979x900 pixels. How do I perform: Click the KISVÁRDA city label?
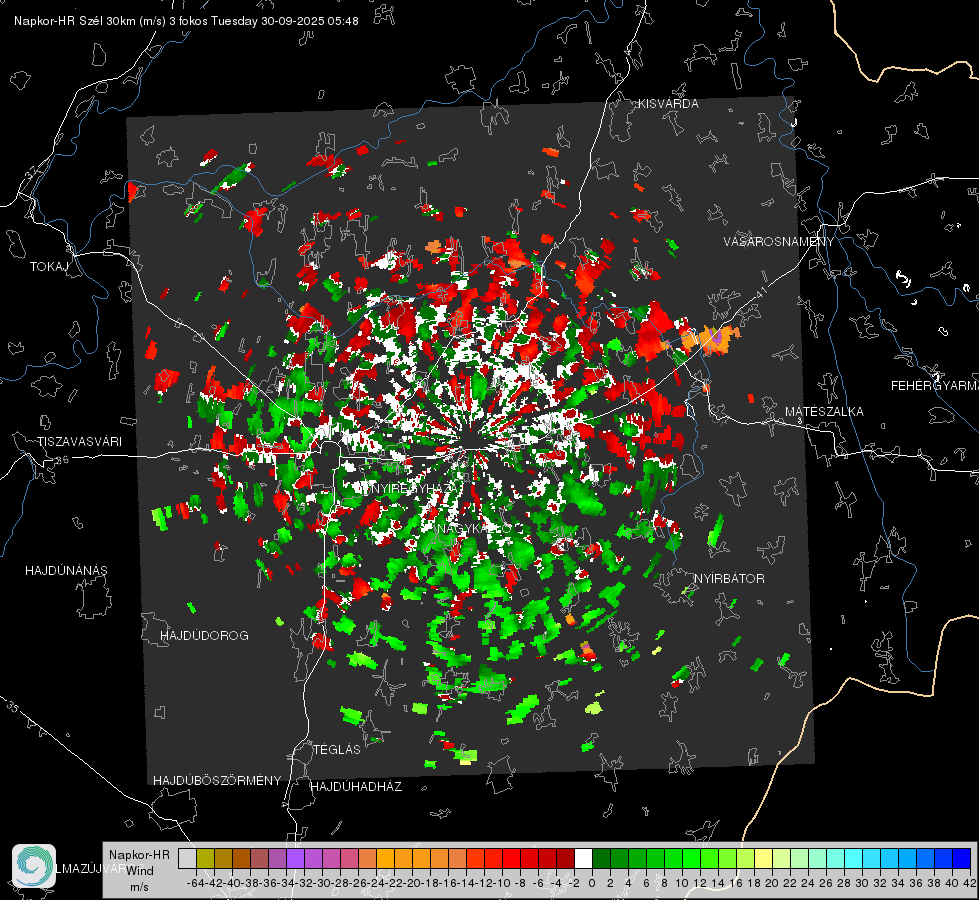(668, 104)
